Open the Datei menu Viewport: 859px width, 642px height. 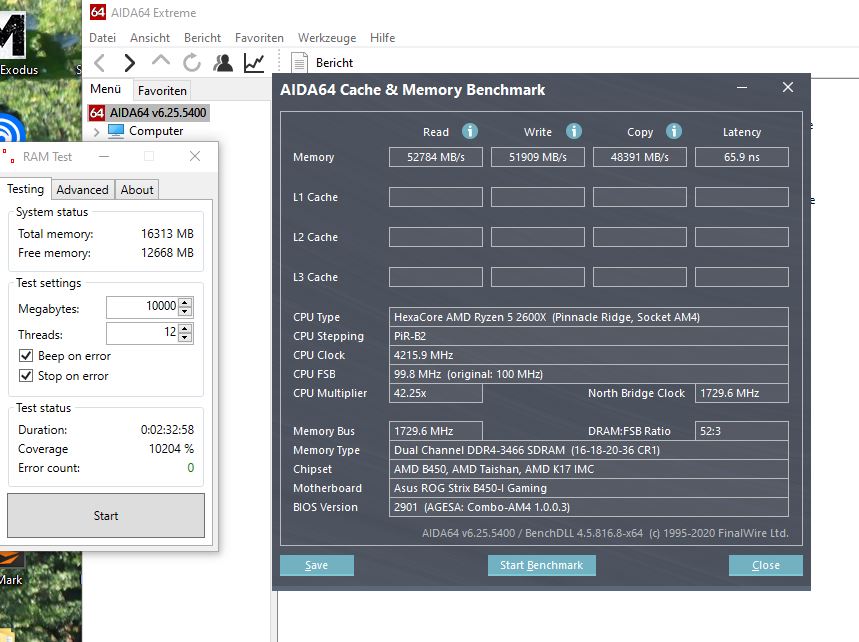(102, 38)
